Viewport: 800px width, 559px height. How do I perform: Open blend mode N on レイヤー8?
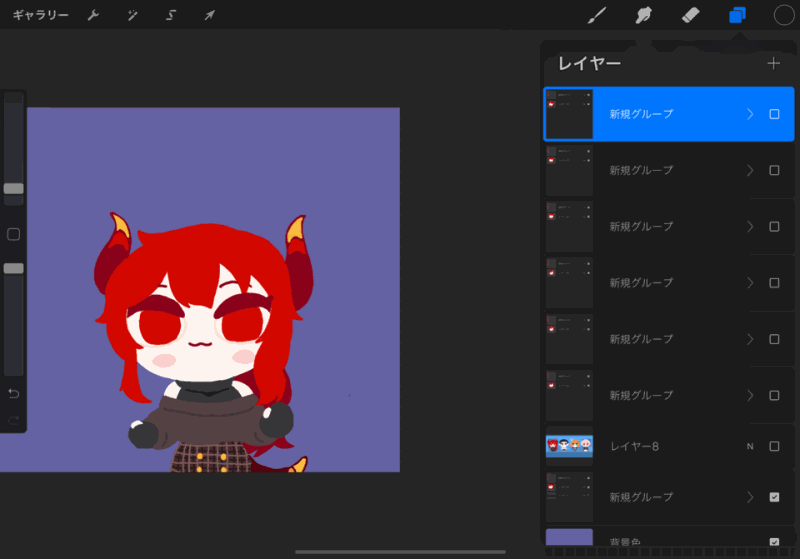click(x=750, y=446)
